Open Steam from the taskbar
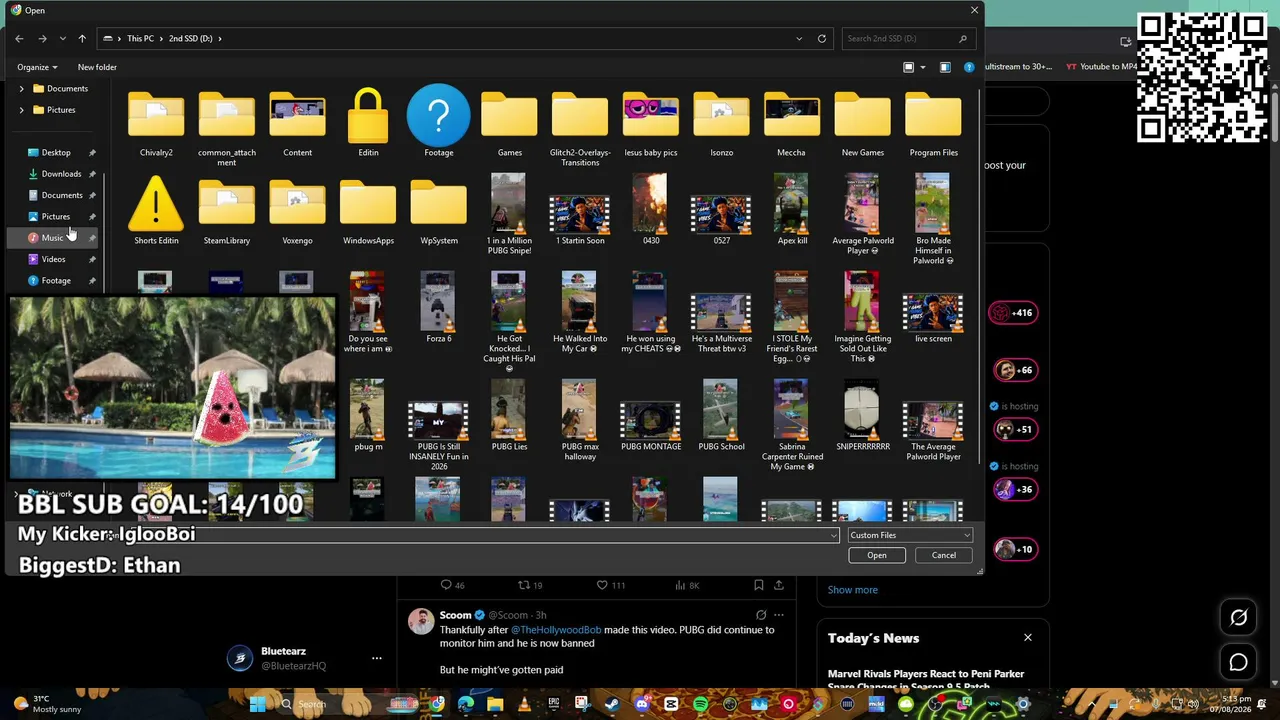 tap(612, 704)
